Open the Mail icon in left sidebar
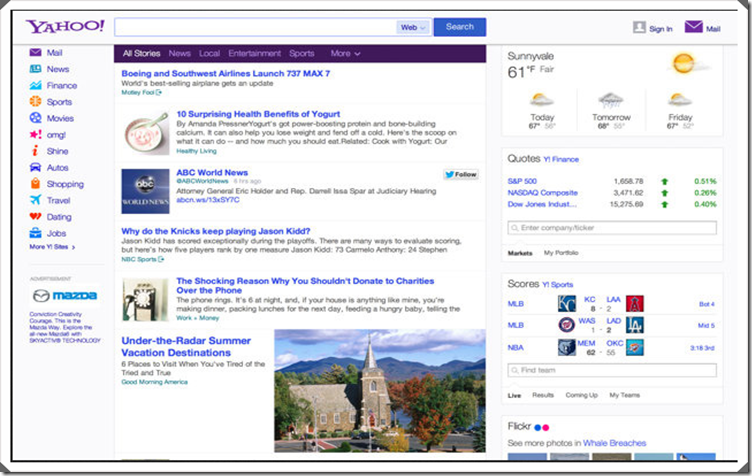Viewport: 752px width, 476px height. coord(35,52)
